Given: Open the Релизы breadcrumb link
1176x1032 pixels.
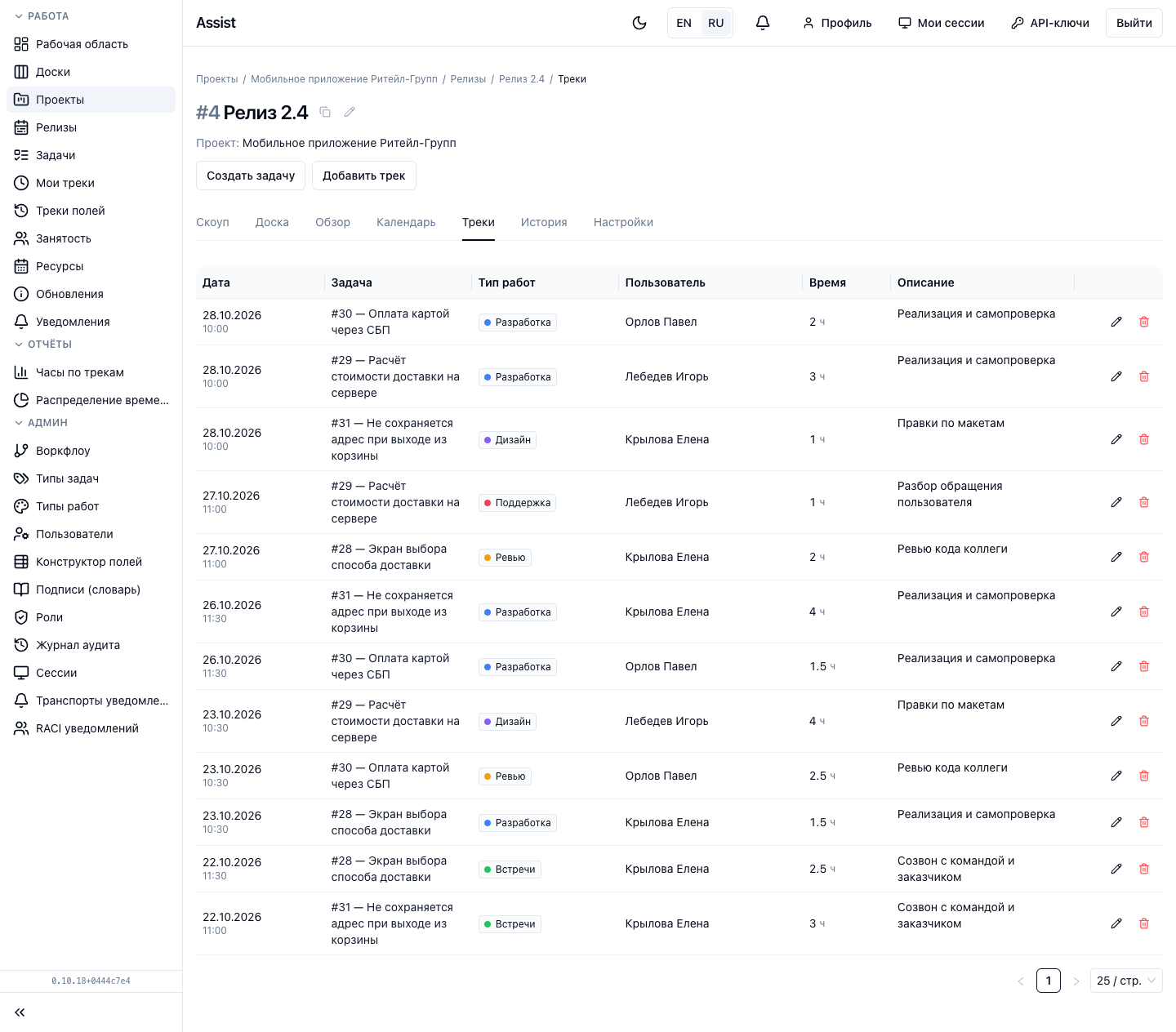Looking at the screenshot, I should [x=468, y=79].
